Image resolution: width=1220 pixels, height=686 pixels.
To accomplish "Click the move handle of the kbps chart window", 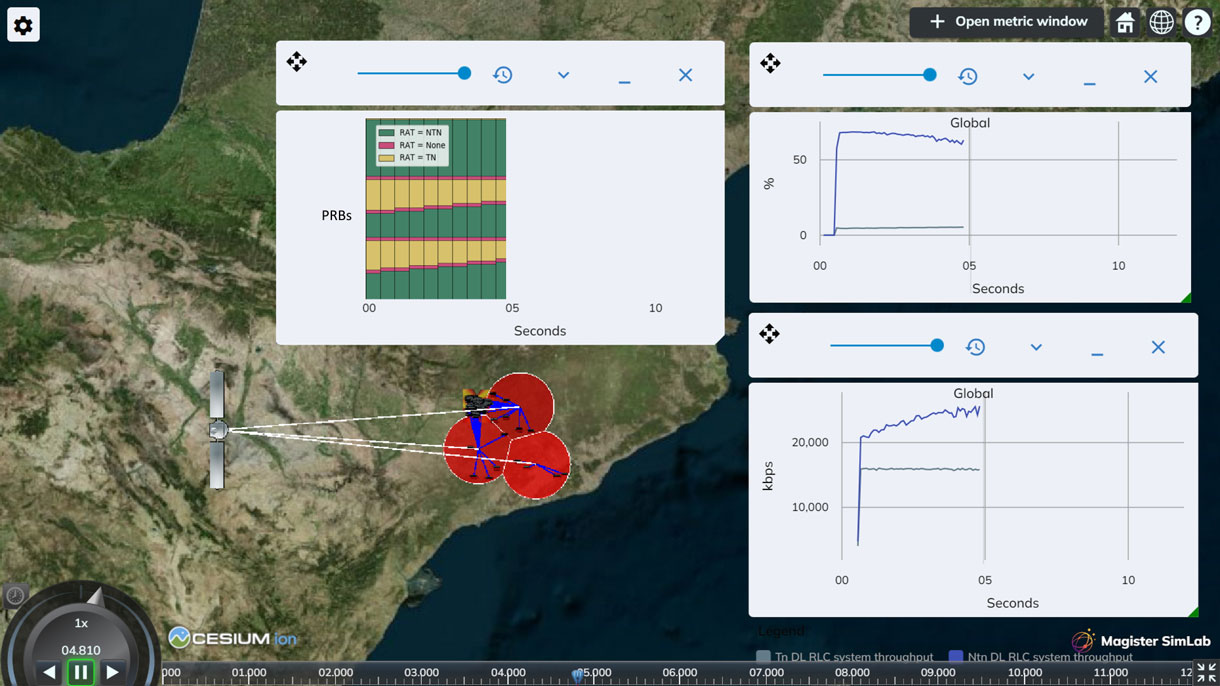I will point(769,334).
